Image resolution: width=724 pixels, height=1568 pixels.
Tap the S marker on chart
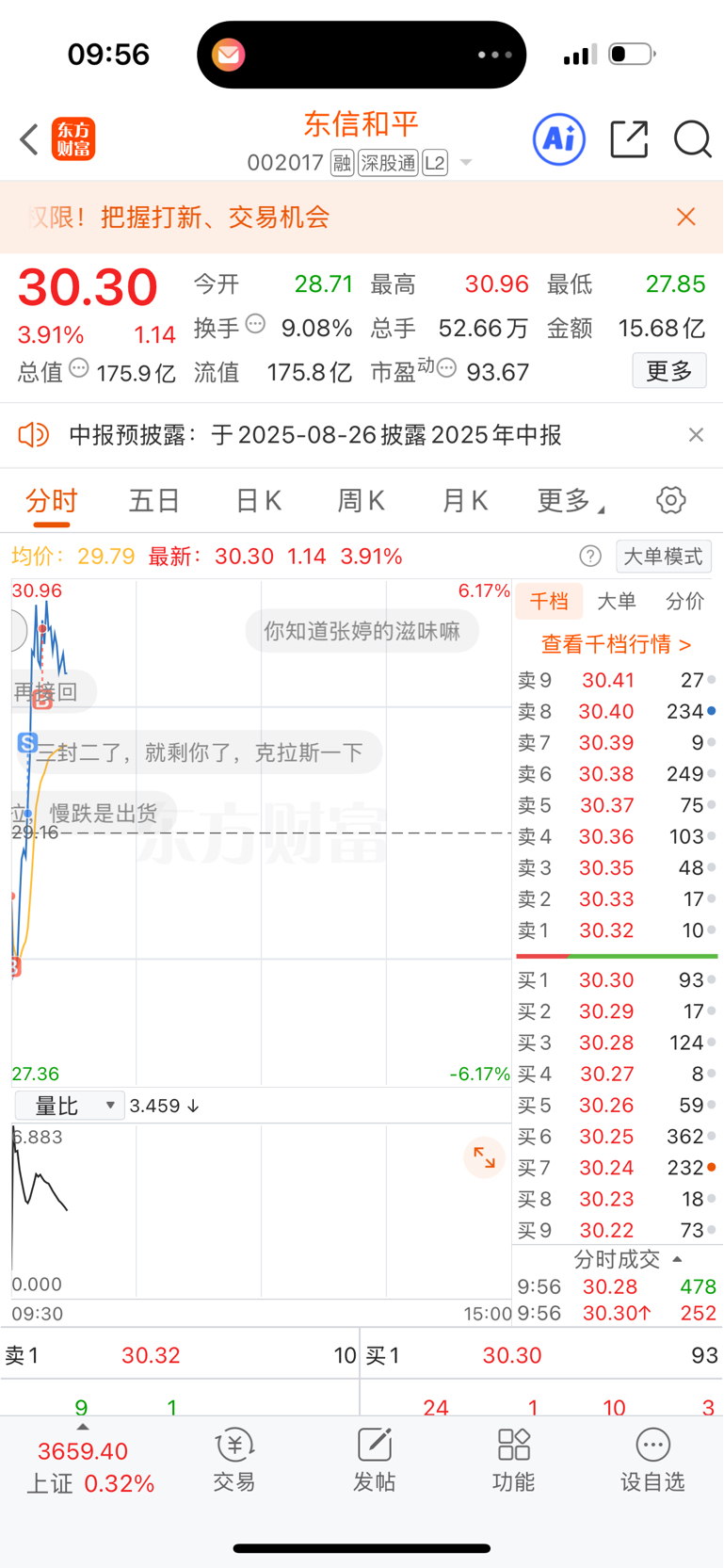[27, 743]
